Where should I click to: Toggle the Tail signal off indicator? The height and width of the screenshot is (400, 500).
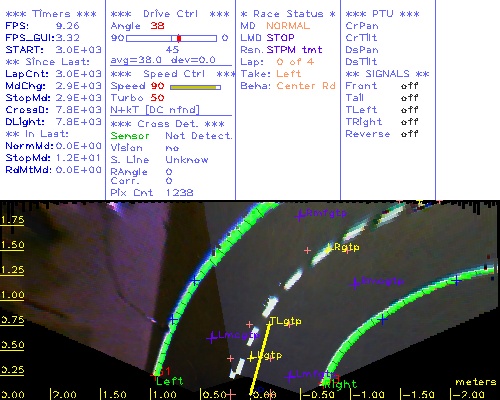point(409,98)
